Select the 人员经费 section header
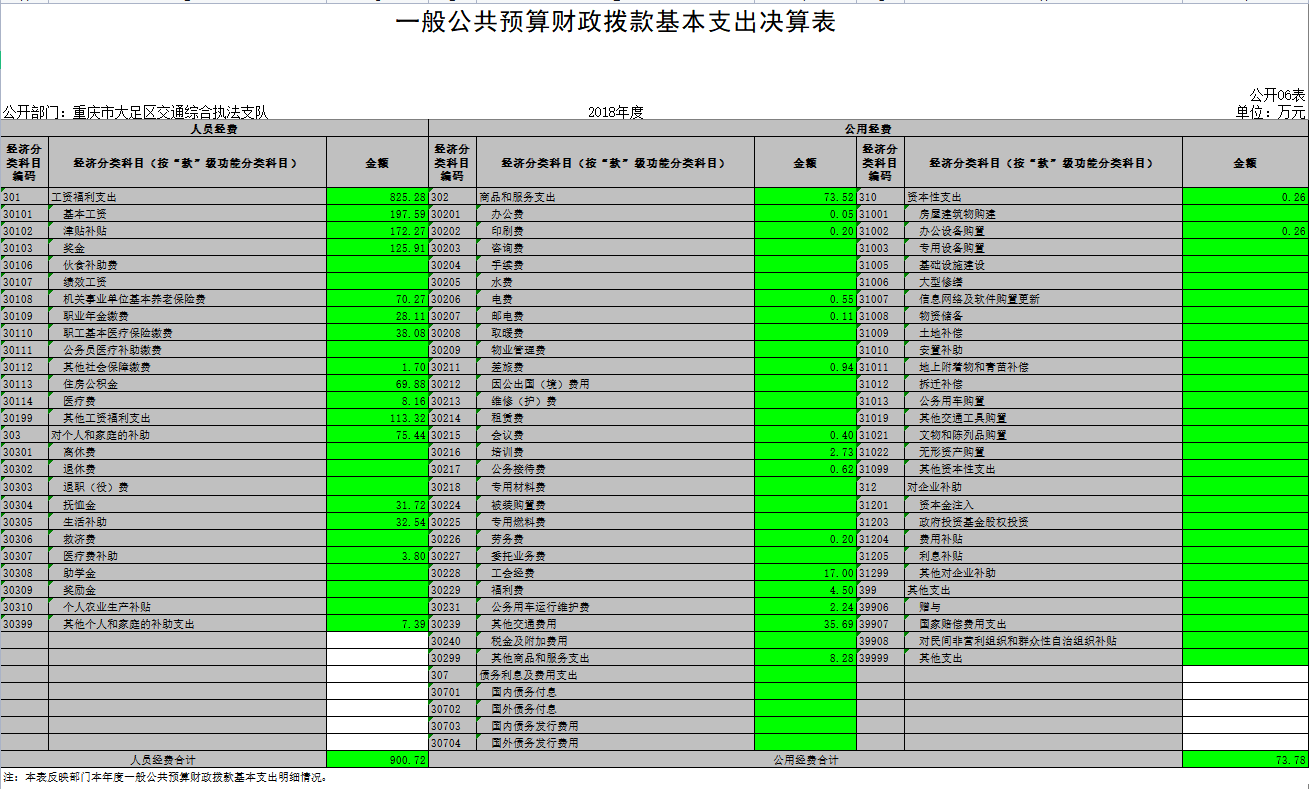The width and height of the screenshot is (1309, 789). 214,129
